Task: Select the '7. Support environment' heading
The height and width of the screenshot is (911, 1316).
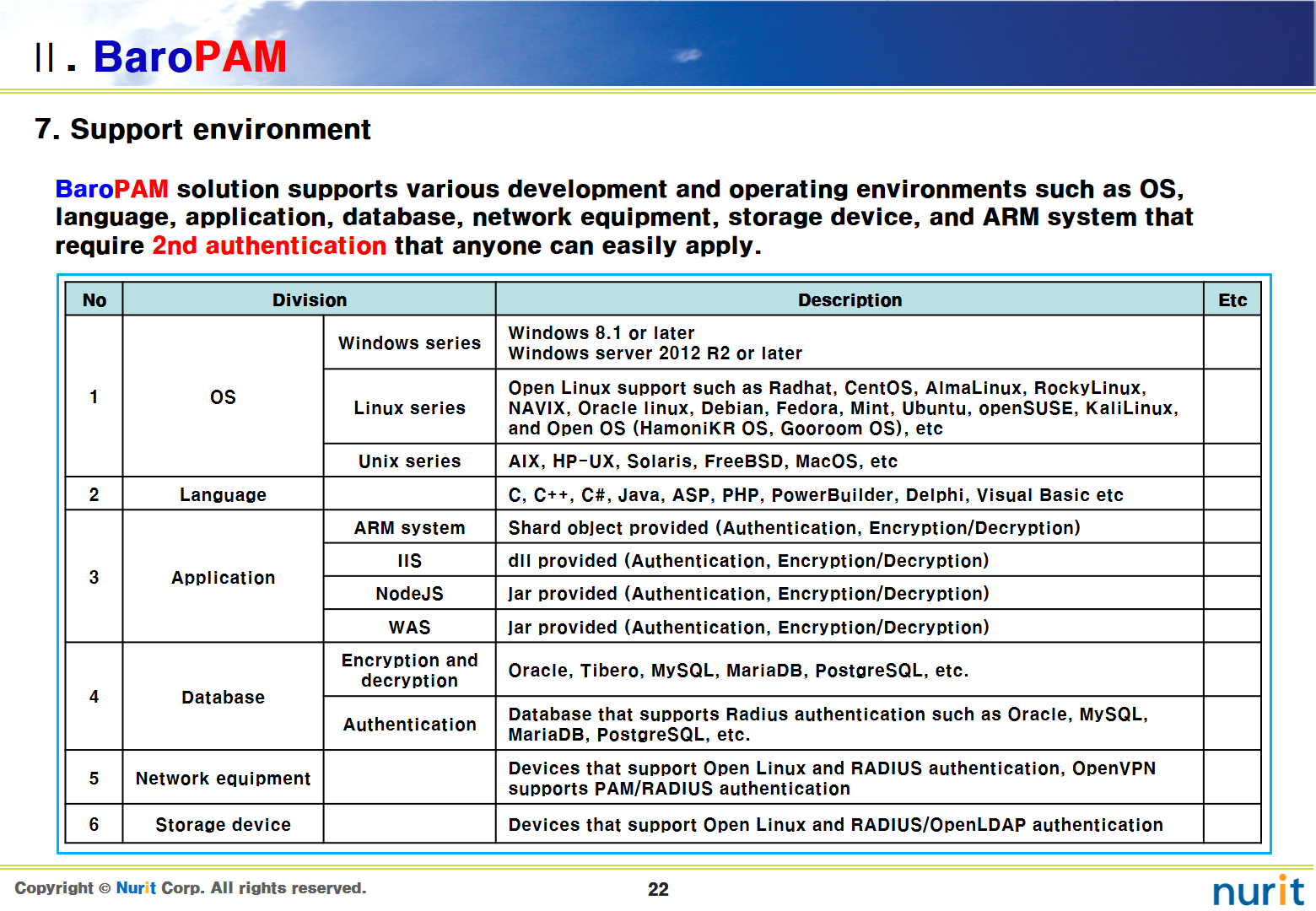Action: click(x=202, y=129)
